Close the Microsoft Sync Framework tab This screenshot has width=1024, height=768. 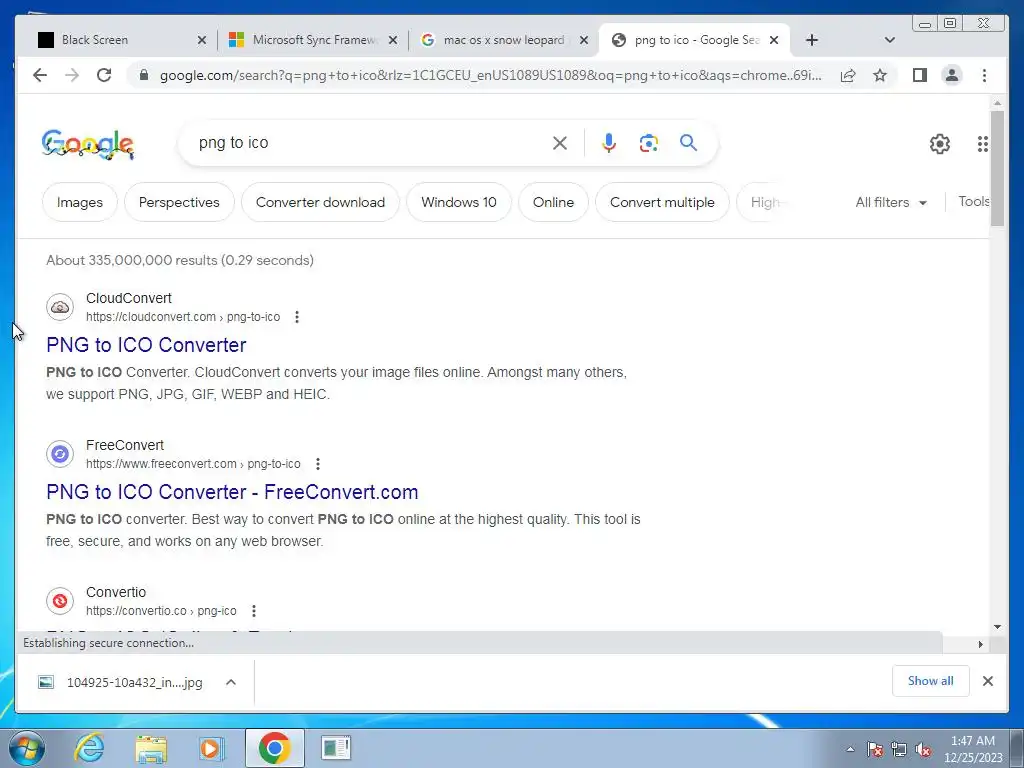pyautogui.click(x=392, y=40)
